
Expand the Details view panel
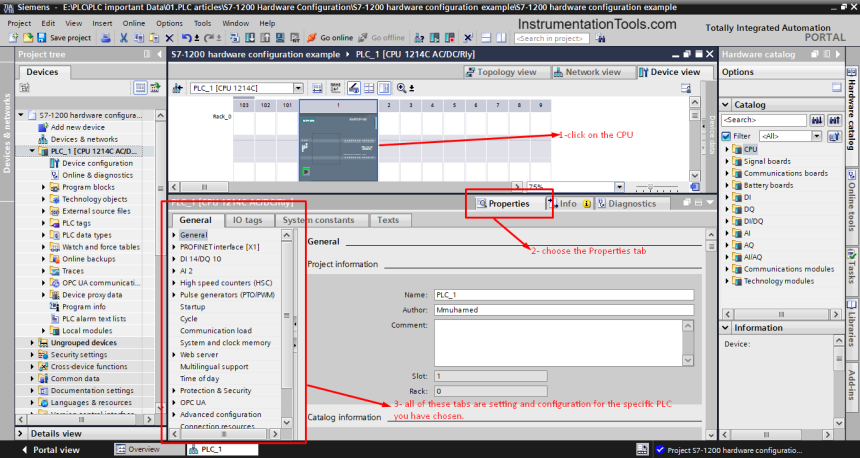[21, 433]
